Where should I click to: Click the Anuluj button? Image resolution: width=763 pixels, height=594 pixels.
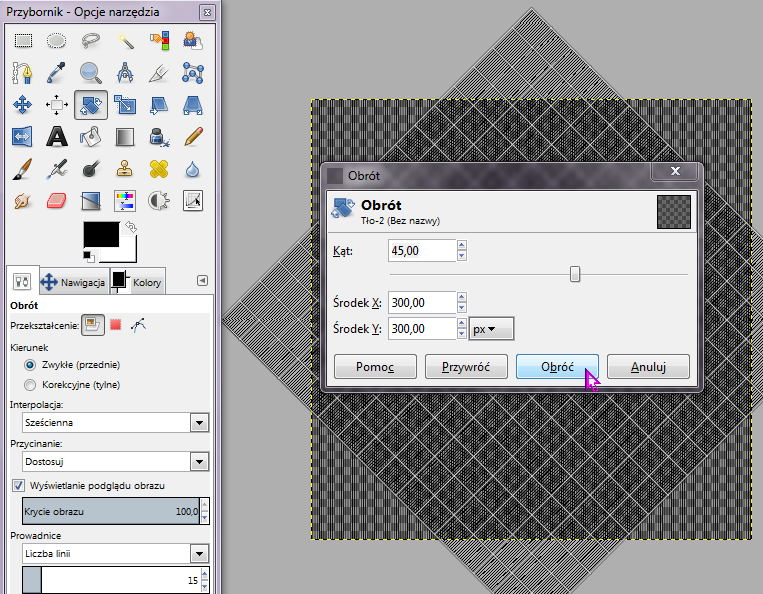(x=648, y=367)
